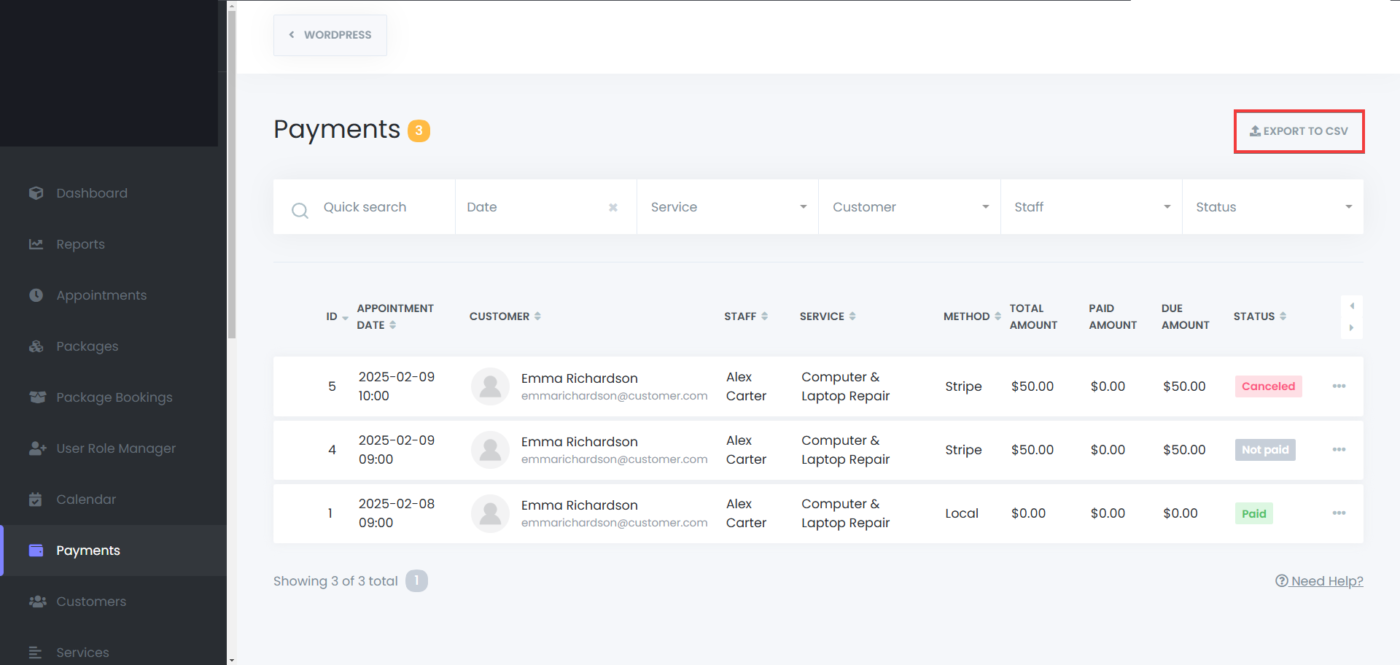The width and height of the screenshot is (1400, 665).
Task: Clear the Date filter with the x icon
Action: (x=613, y=208)
